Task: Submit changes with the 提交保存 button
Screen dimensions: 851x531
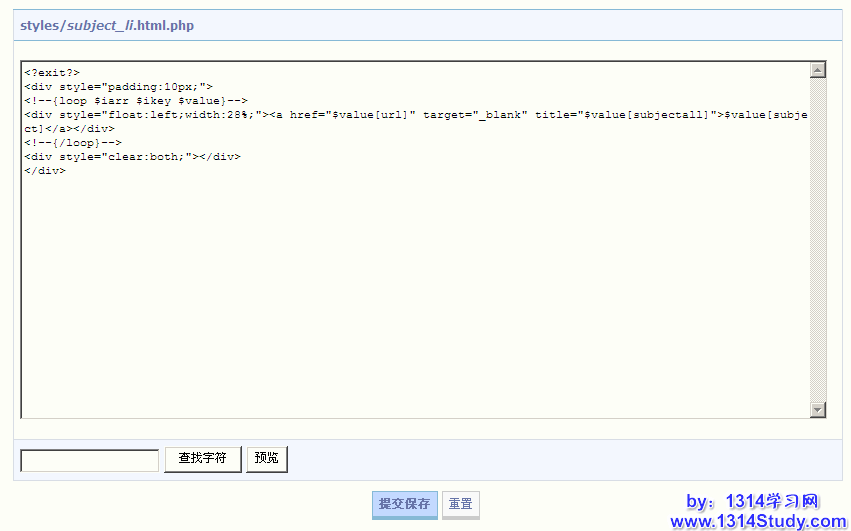Action: pyautogui.click(x=404, y=504)
